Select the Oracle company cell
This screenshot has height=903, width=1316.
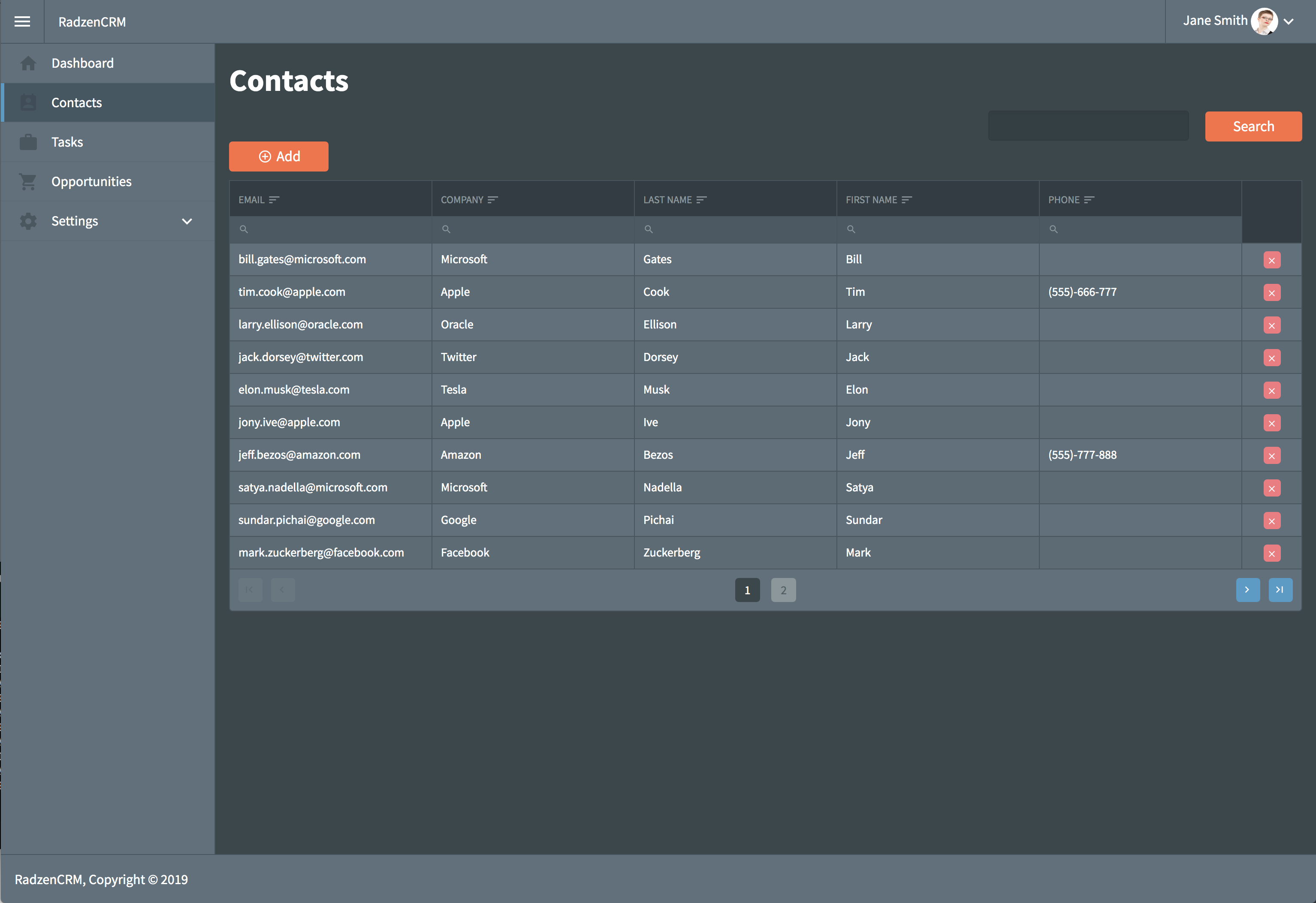tap(533, 325)
